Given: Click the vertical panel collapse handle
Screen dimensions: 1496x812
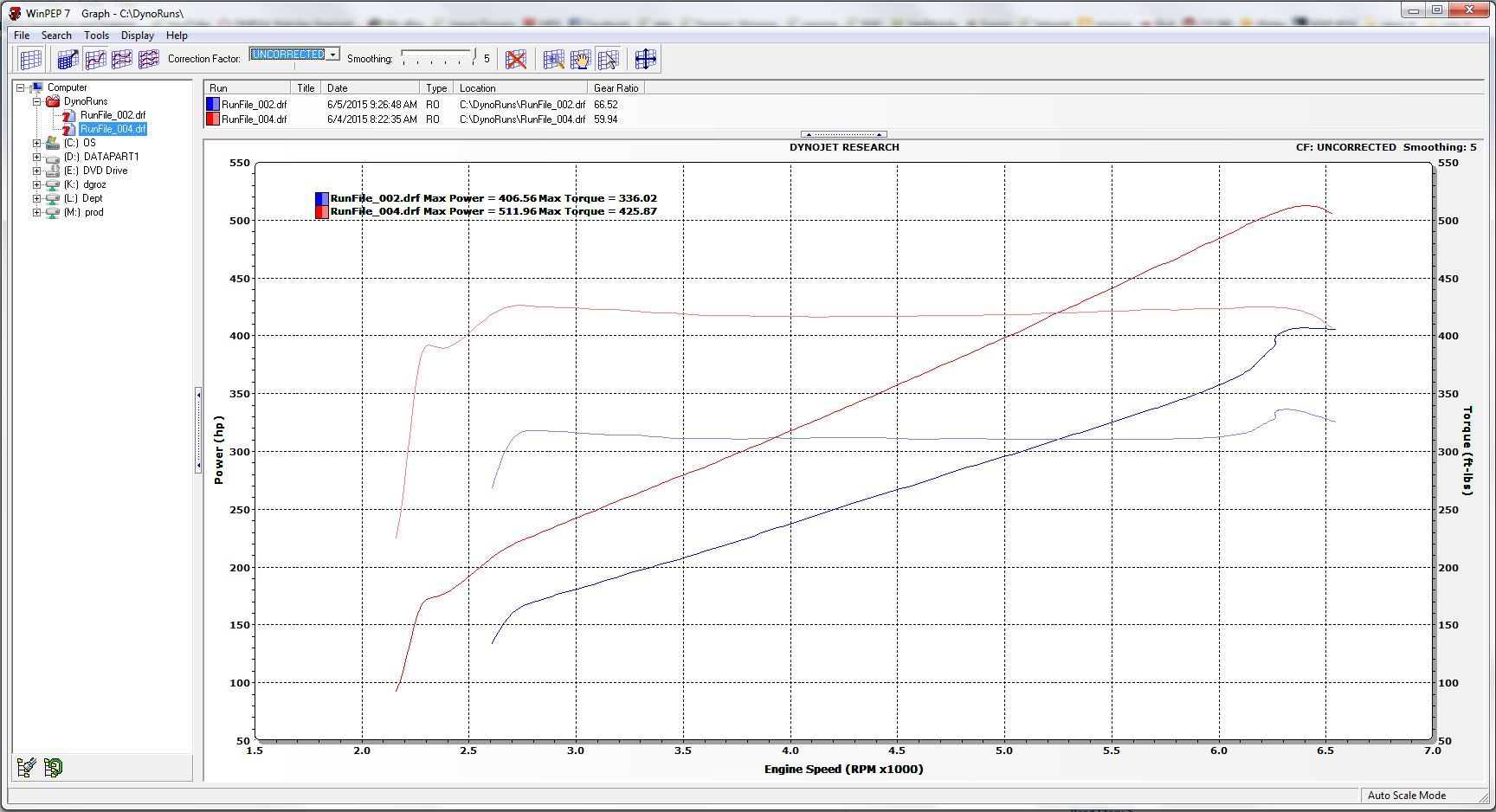Looking at the screenshot, I should click(198, 430).
